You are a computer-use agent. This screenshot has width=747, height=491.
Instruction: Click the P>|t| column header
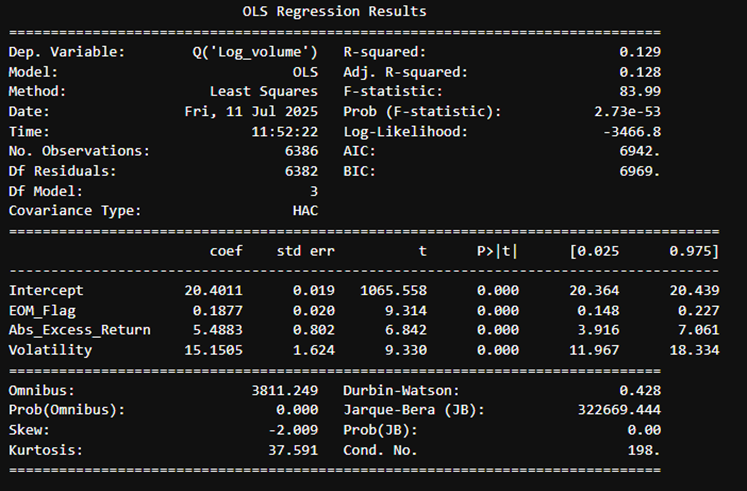[x=496, y=251]
